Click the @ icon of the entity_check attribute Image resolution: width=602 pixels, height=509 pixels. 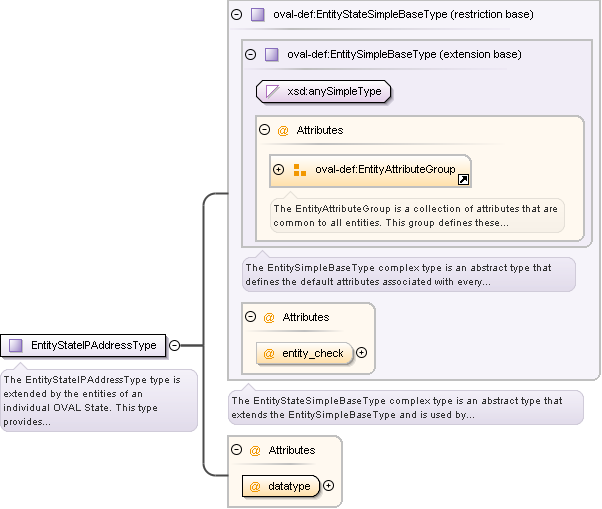pos(269,353)
